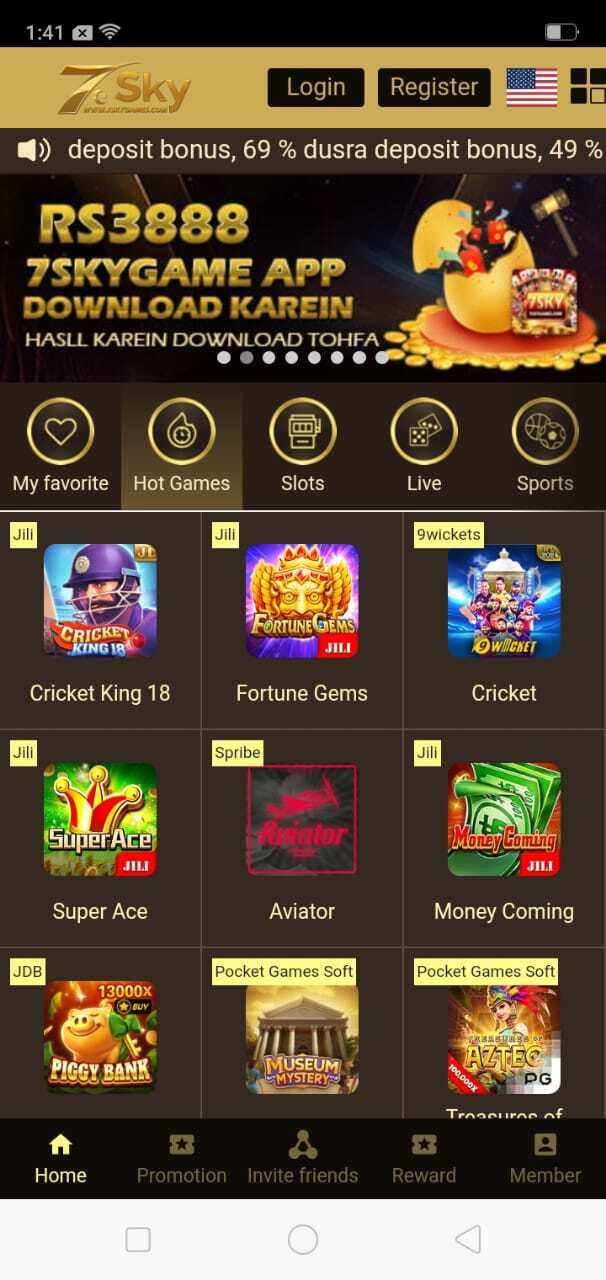Switch to the Reward tab
This screenshot has width=606, height=1280.
click(x=424, y=1159)
